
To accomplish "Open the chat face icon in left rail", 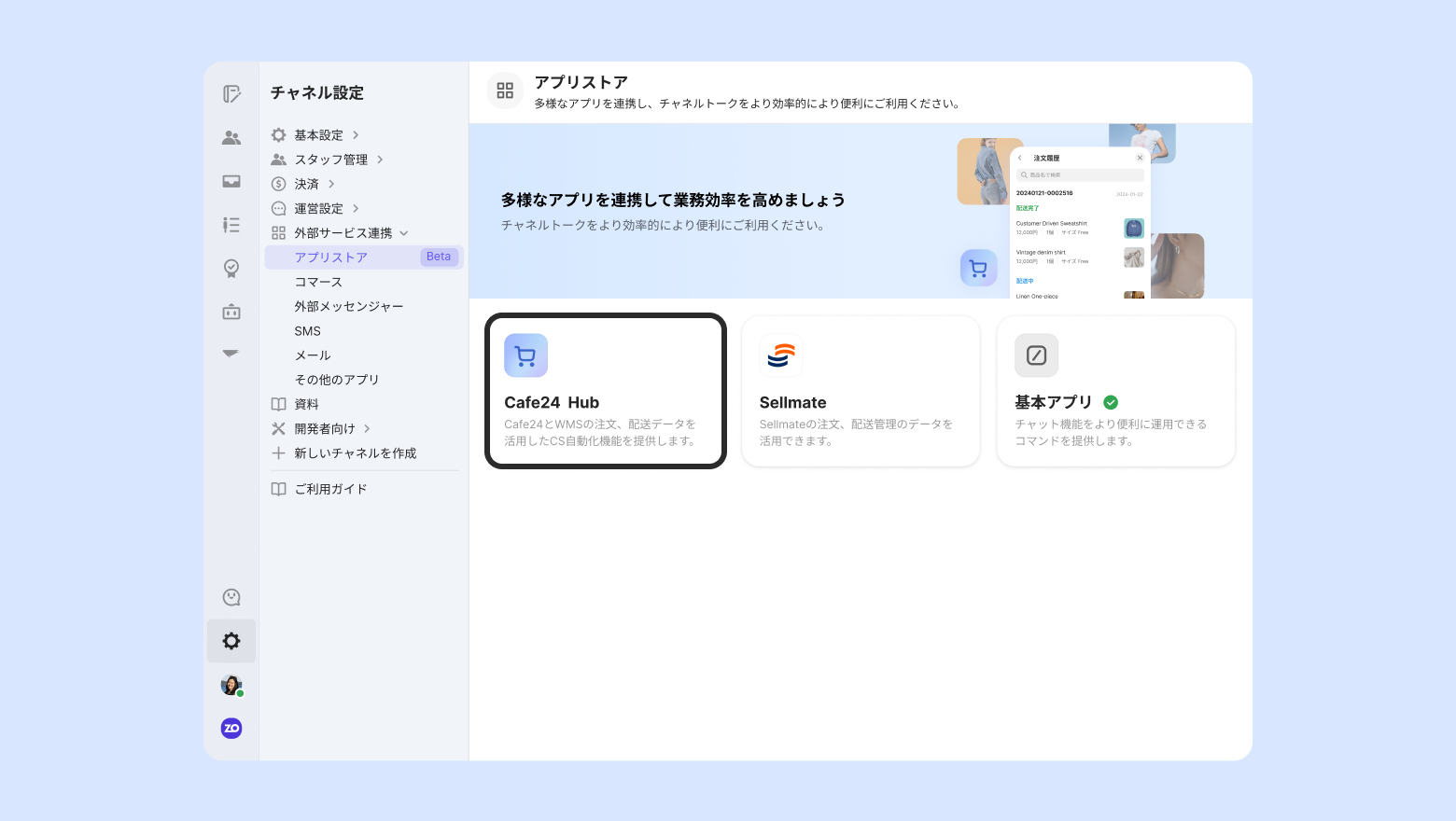I will click(x=231, y=597).
